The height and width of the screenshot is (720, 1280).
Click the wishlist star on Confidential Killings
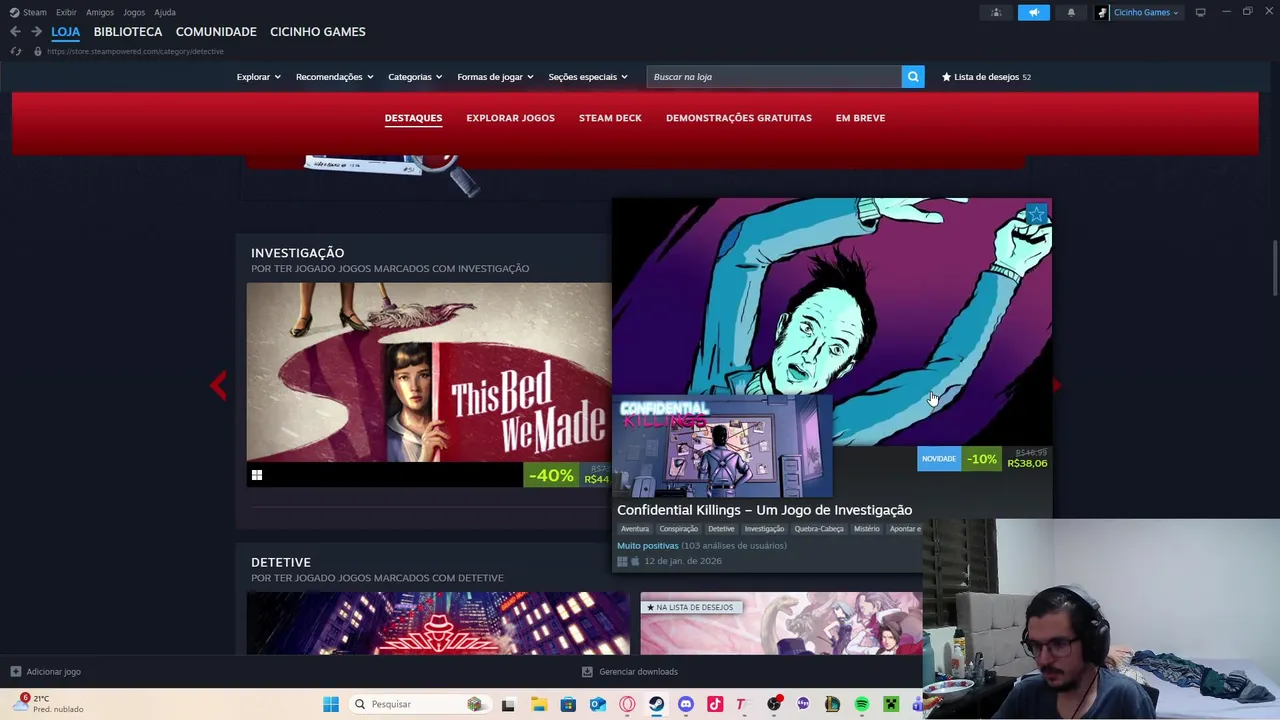1037,214
